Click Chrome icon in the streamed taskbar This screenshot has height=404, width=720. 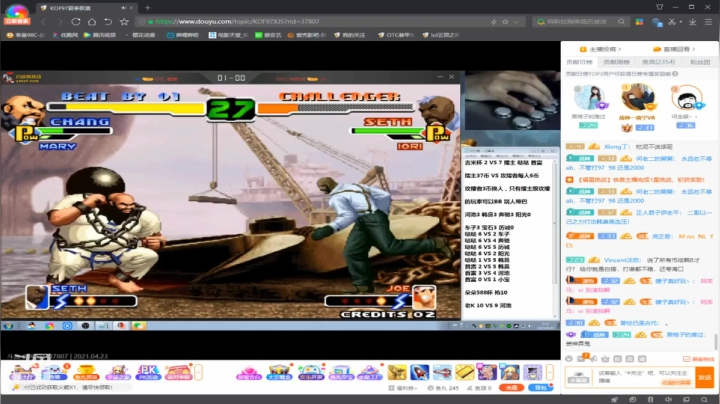pos(49,325)
